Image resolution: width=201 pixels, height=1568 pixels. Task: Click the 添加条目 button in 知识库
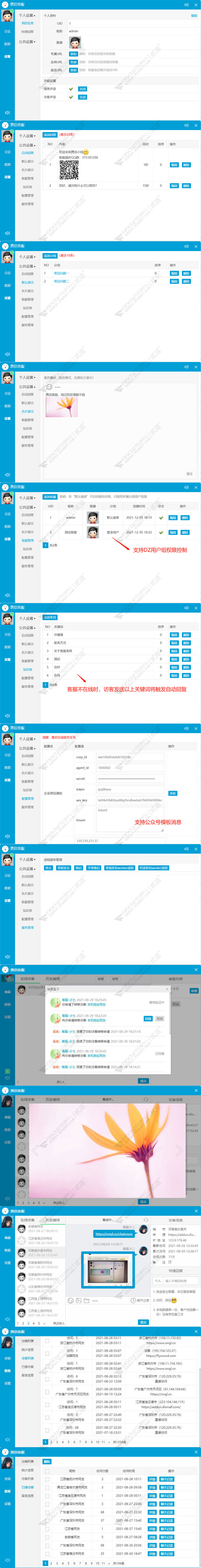(50, 617)
